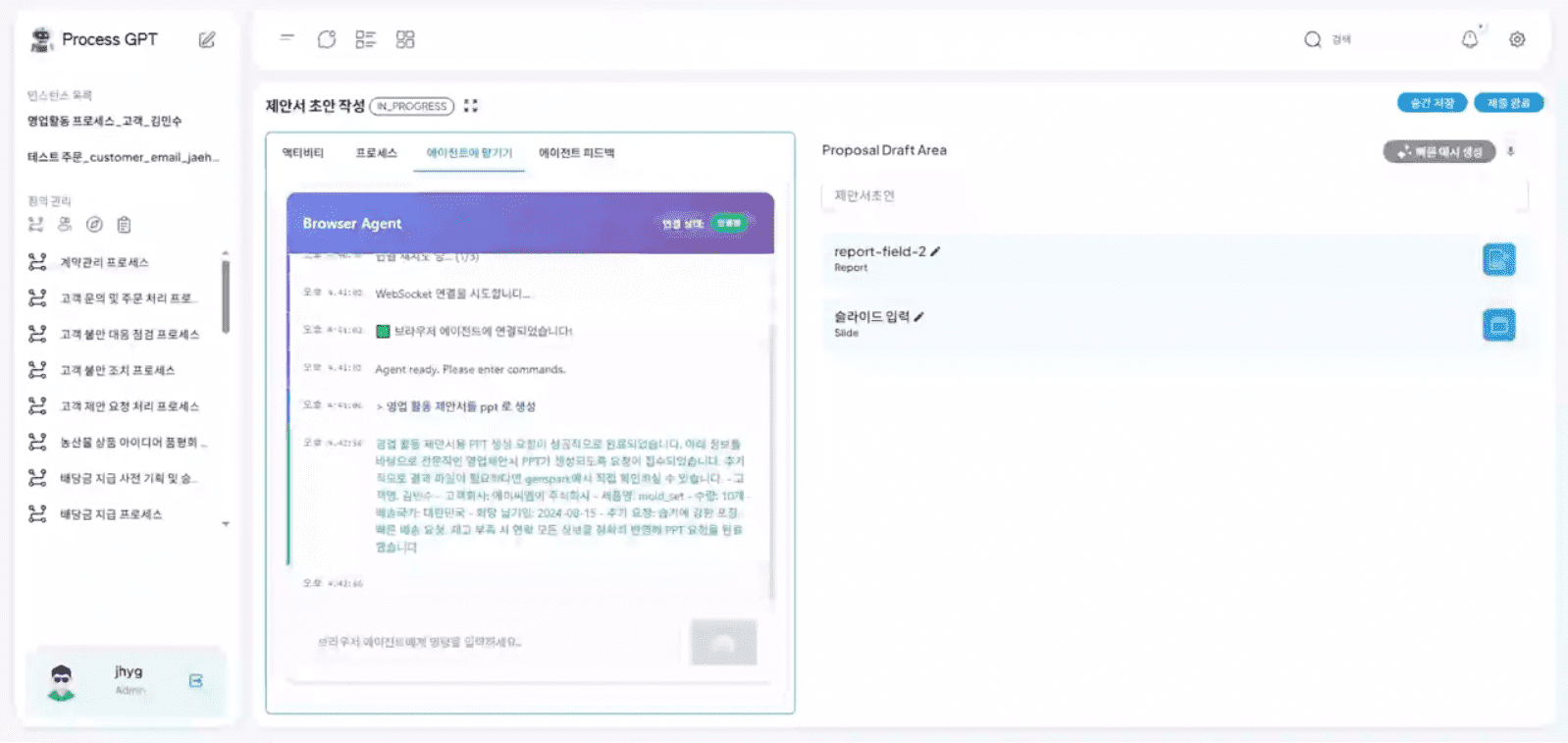Open settings via the gear icon

(1517, 39)
